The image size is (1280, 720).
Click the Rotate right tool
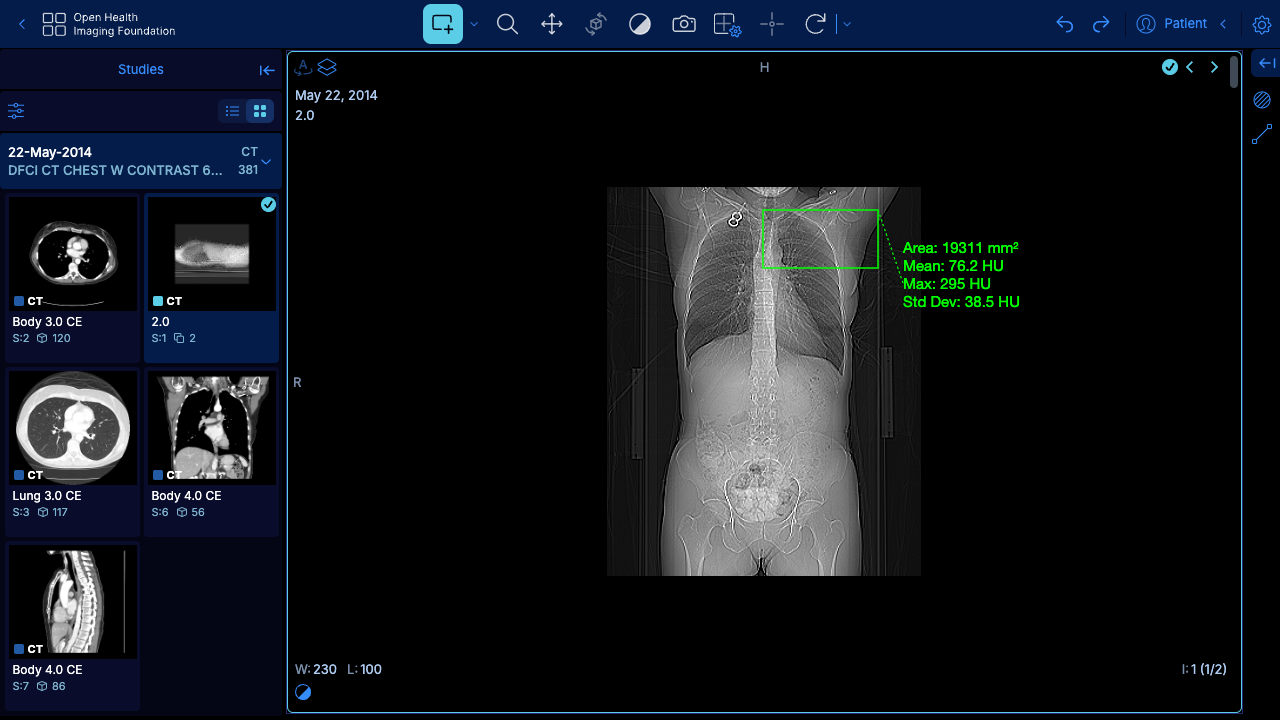[815, 24]
